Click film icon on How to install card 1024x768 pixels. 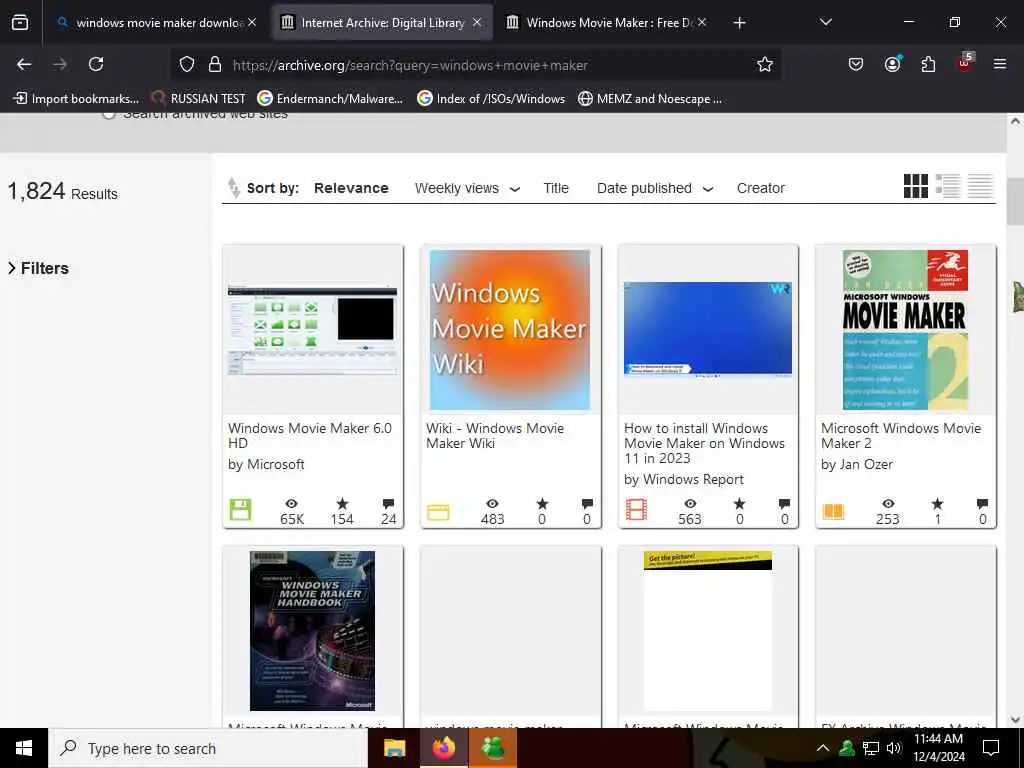point(636,510)
